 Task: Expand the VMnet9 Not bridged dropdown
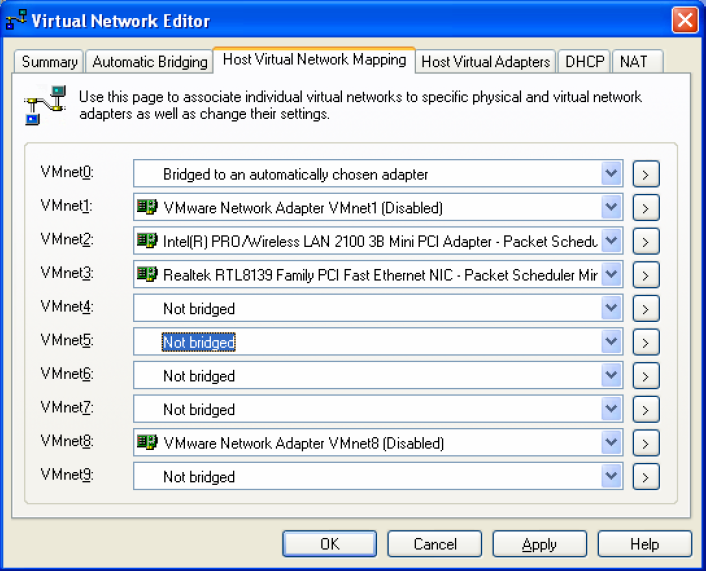pyautogui.click(x=611, y=476)
